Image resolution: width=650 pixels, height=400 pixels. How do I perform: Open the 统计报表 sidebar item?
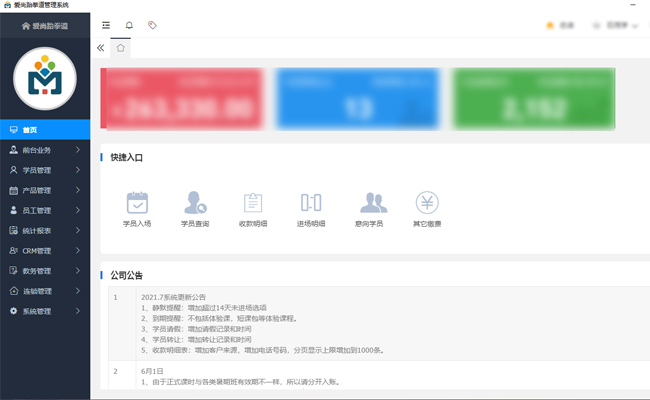pyautogui.click(x=45, y=231)
